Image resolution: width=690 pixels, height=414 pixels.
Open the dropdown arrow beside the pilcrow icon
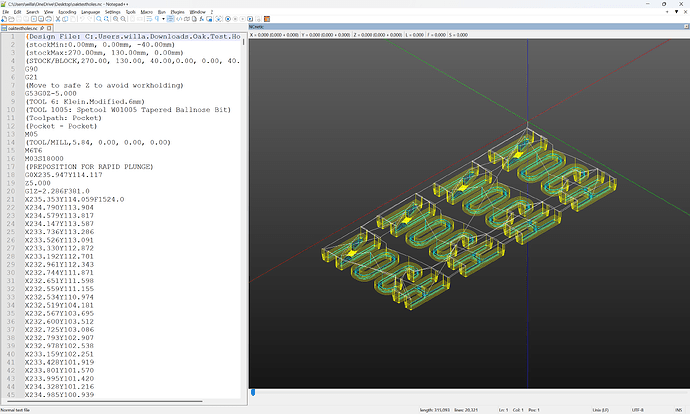[x=163, y=19]
